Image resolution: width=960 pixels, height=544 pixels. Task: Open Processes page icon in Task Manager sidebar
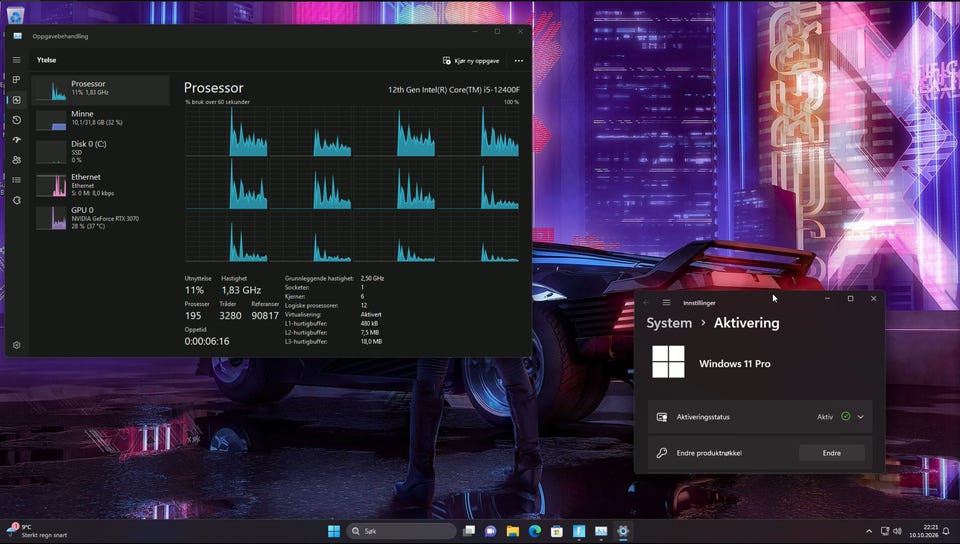(x=17, y=80)
